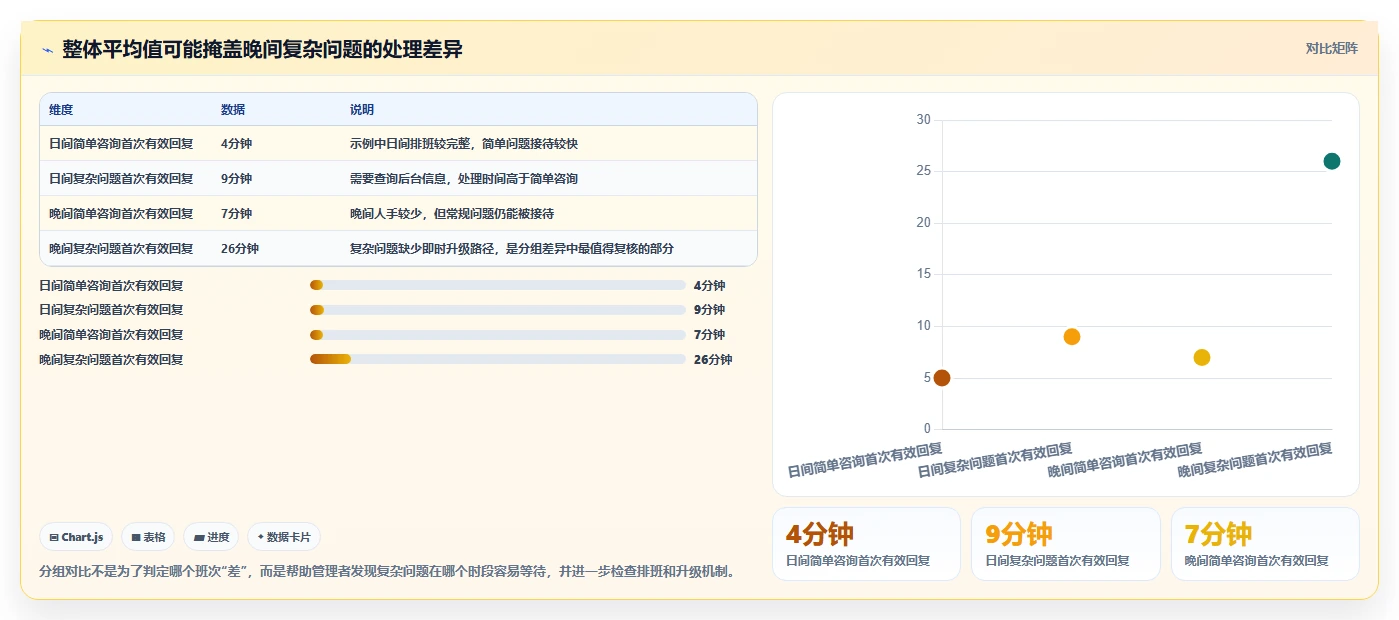Click the yellow chart point at 7
This screenshot has width=1399, height=620.
1202,357
